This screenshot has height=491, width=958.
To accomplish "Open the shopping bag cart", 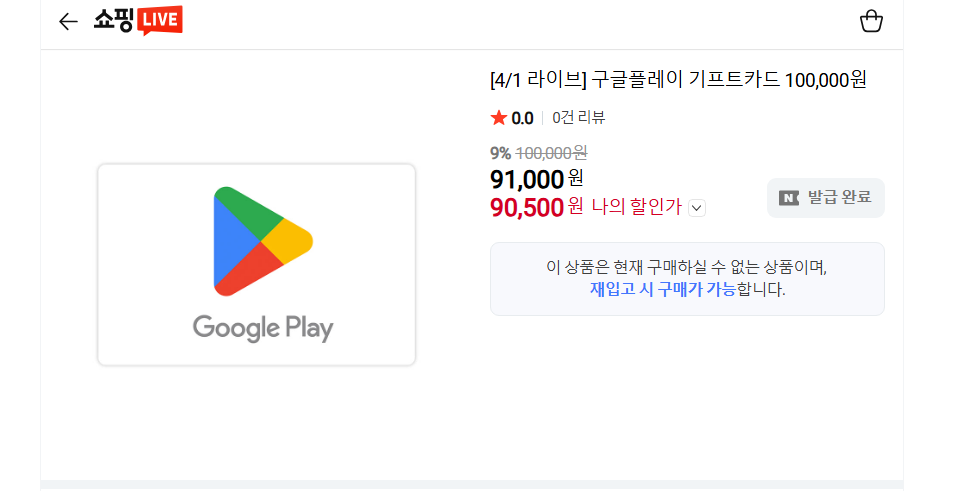I will coord(872,21).
